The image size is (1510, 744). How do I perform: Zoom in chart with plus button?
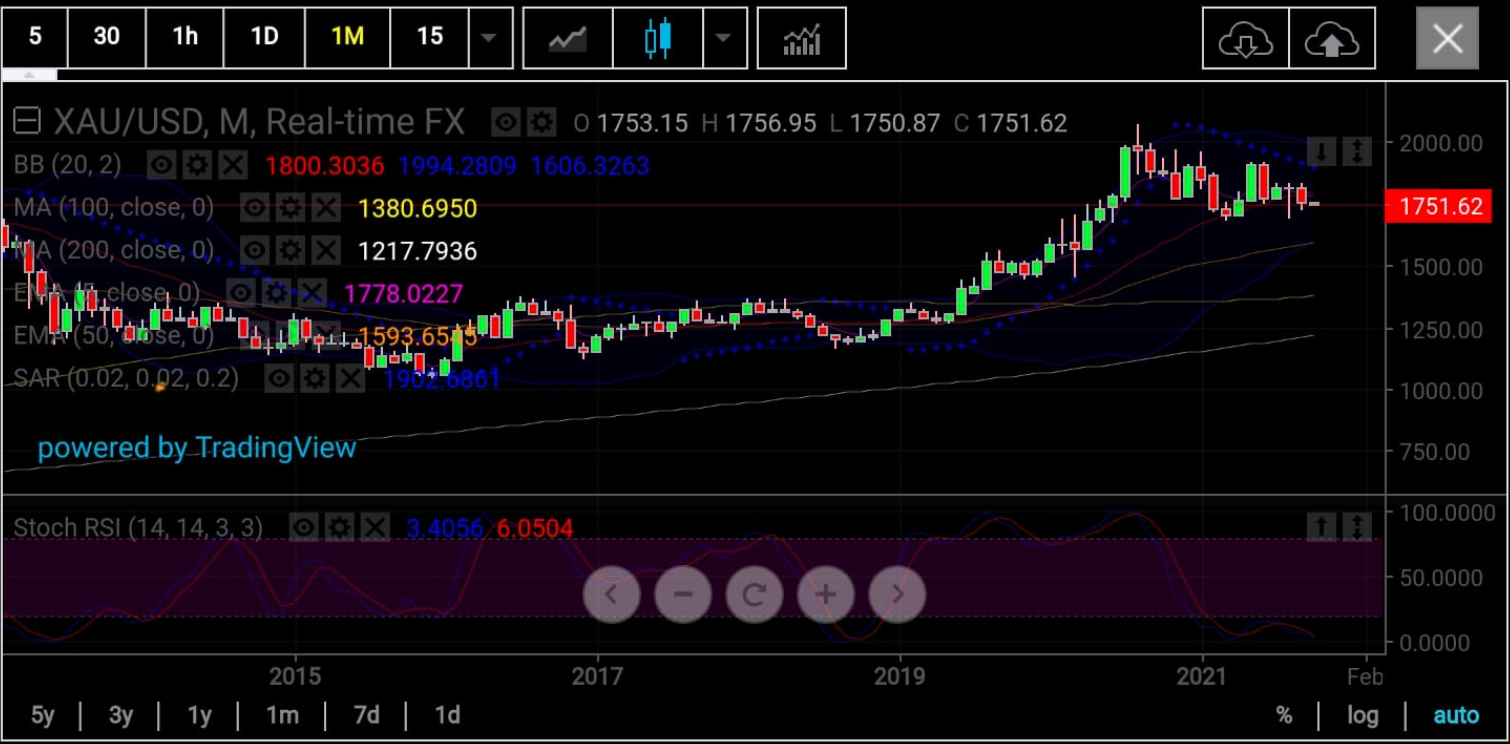pos(826,594)
